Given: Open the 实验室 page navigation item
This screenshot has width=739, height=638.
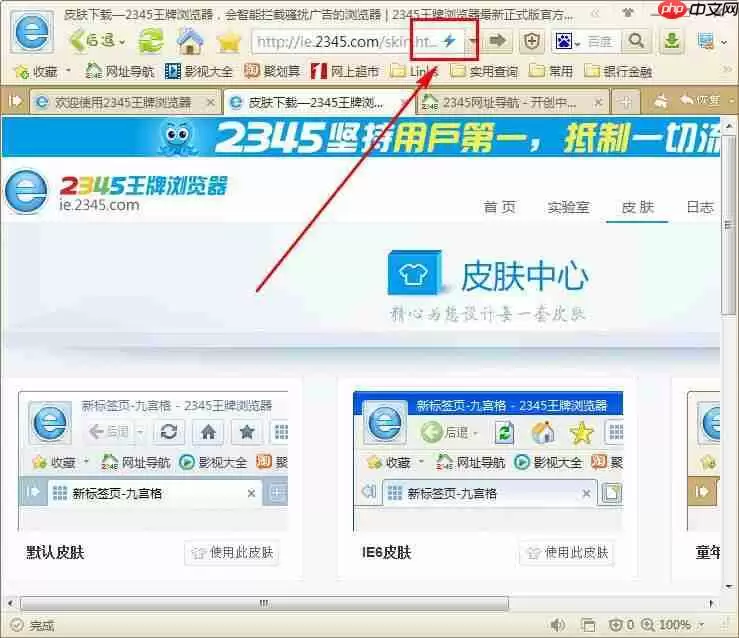Looking at the screenshot, I should point(568,207).
